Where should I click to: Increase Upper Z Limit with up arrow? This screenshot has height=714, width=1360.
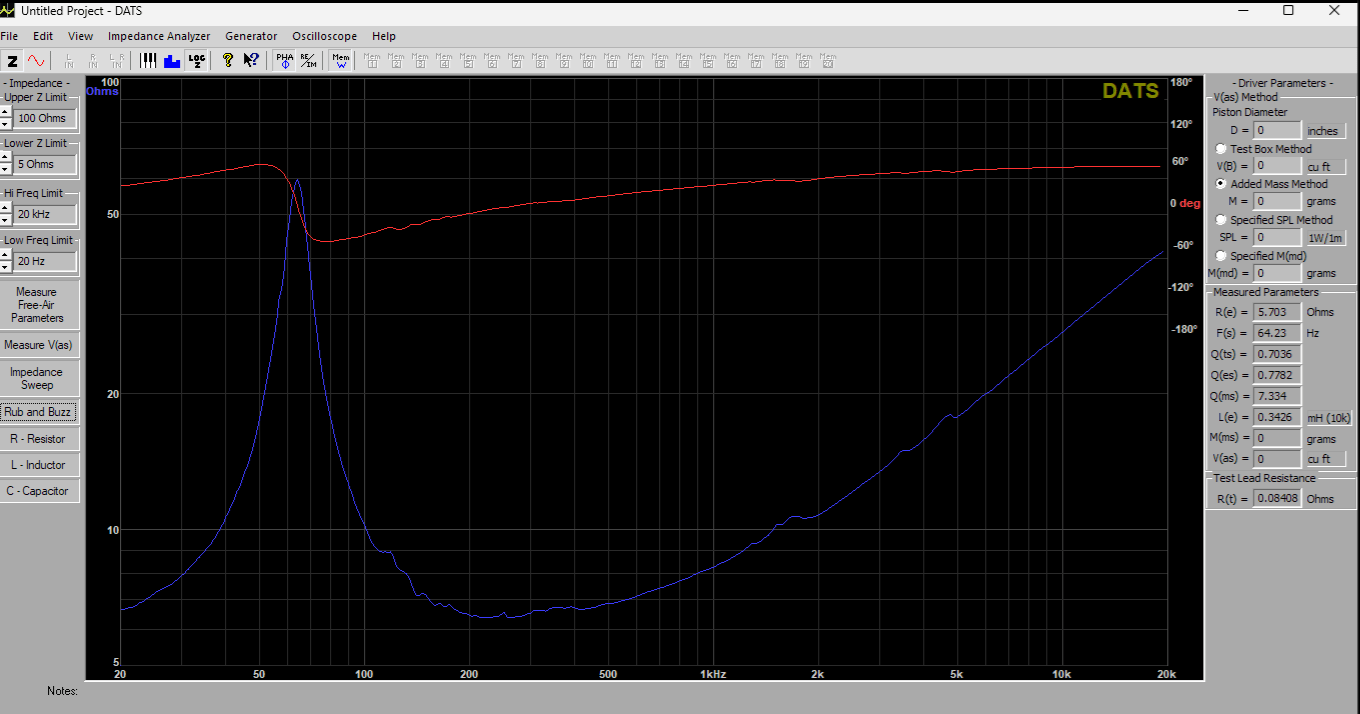click(x=5, y=112)
